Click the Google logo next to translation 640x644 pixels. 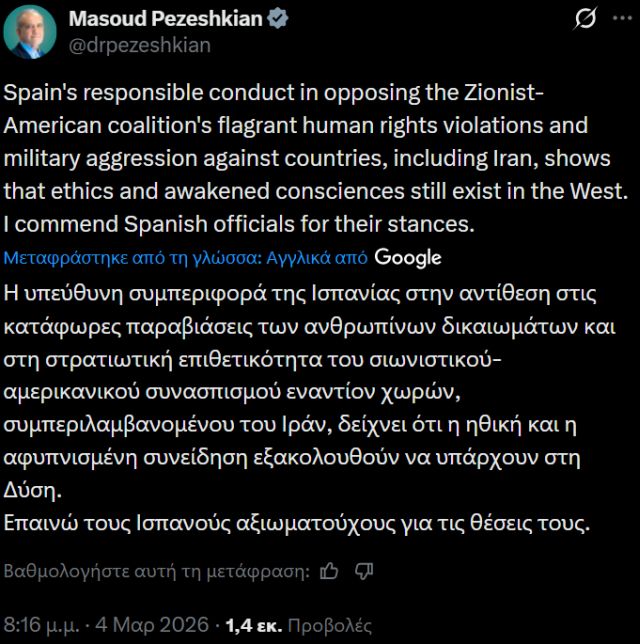click(408, 257)
